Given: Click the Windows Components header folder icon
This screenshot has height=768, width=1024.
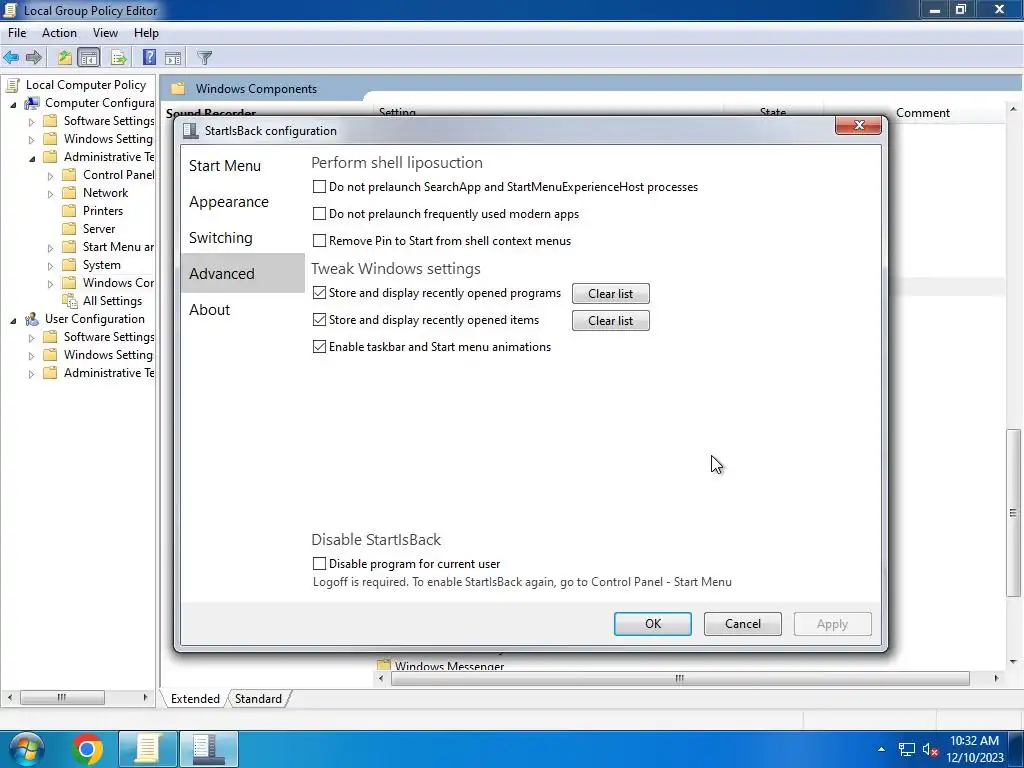Looking at the screenshot, I should point(178,89).
